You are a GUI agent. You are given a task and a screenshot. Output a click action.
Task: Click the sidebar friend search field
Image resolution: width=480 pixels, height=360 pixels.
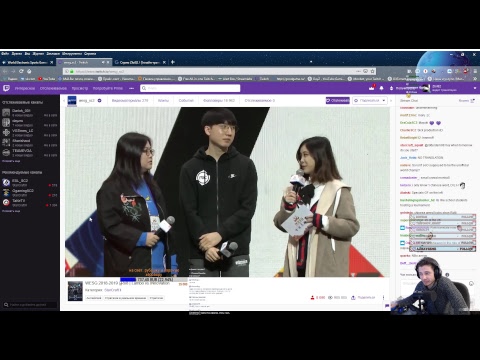[x=30, y=305]
